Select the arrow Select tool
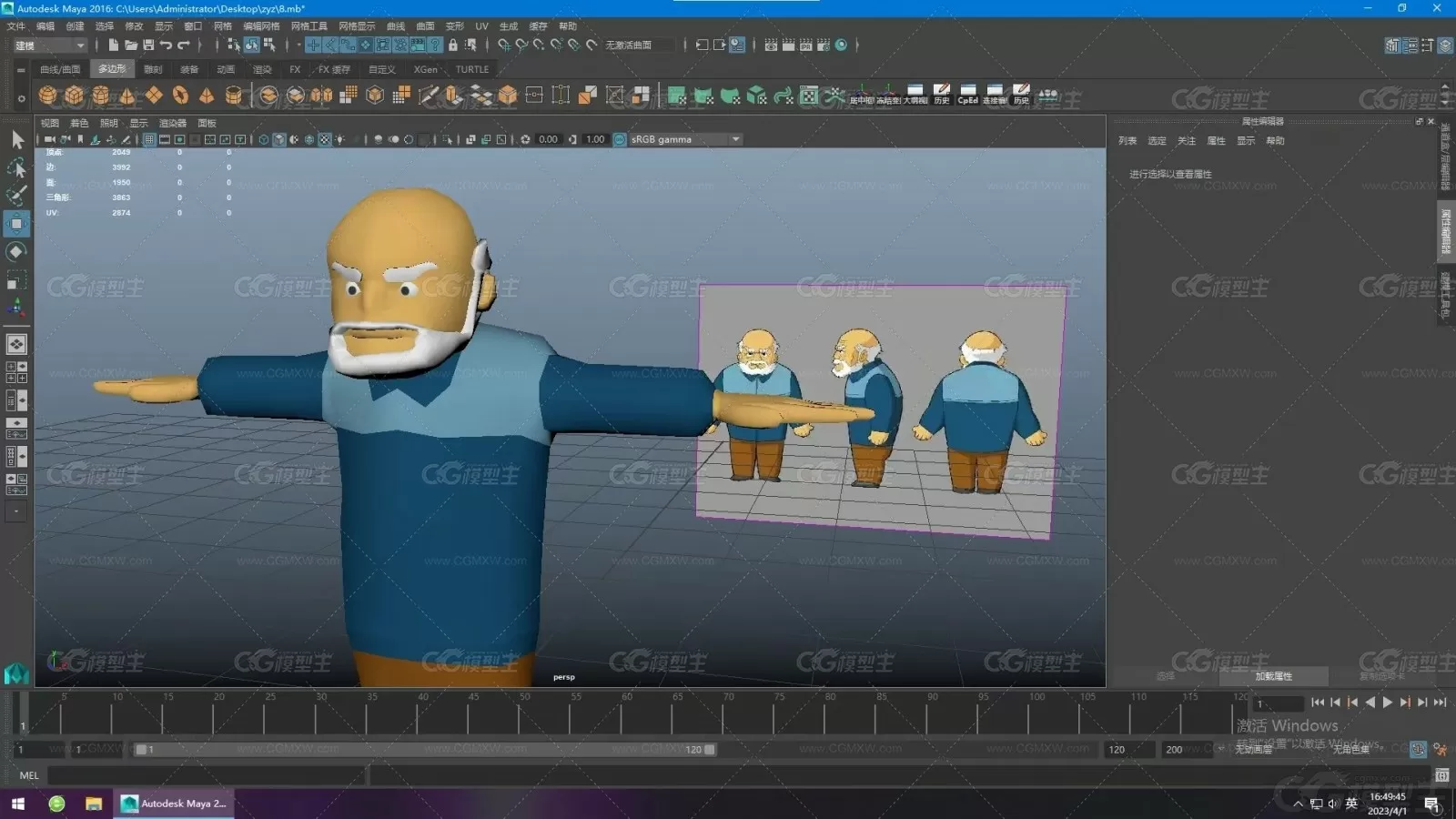 pyautogui.click(x=16, y=139)
